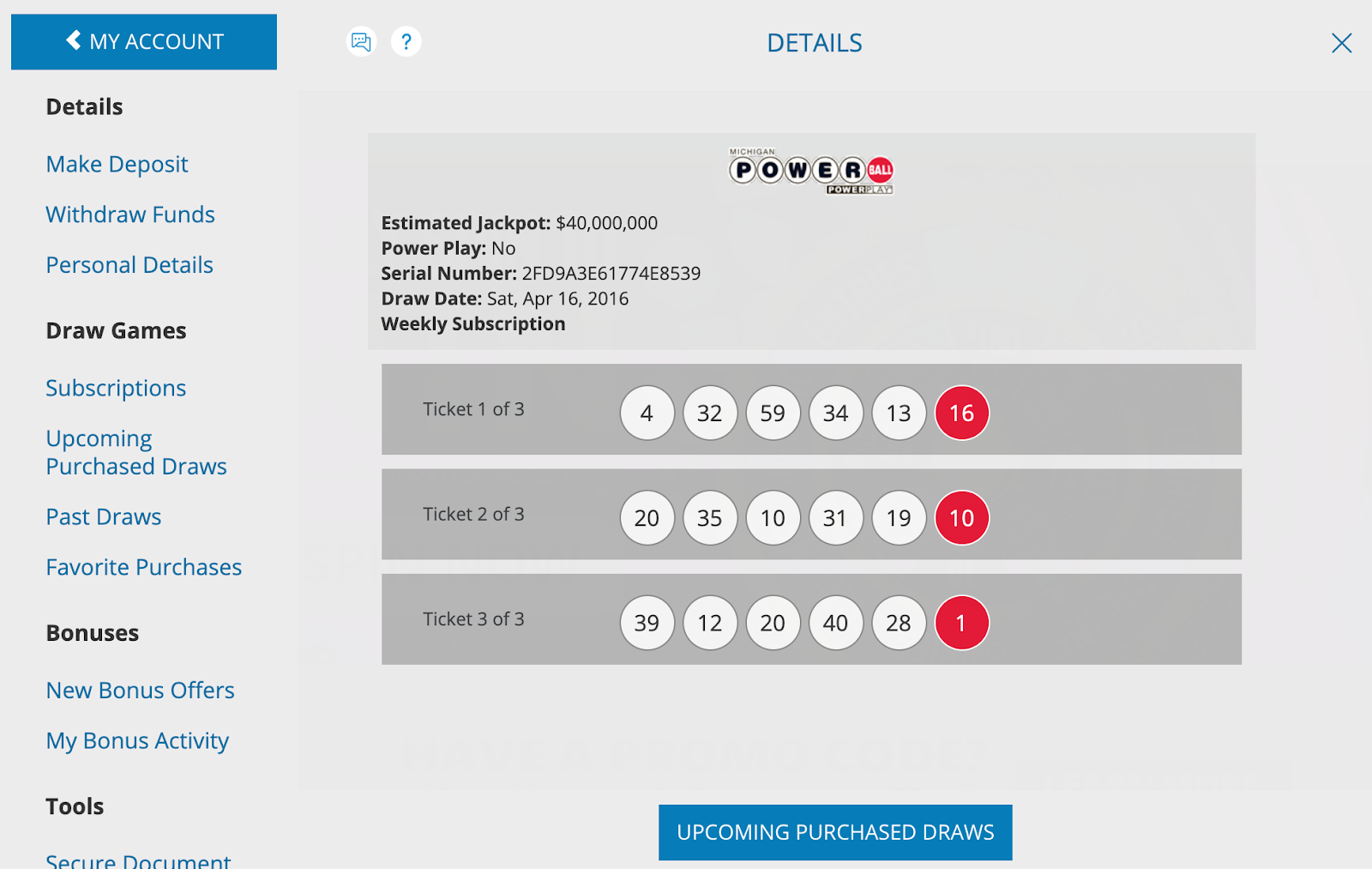Select the red Powerball number 10

pos(961,517)
